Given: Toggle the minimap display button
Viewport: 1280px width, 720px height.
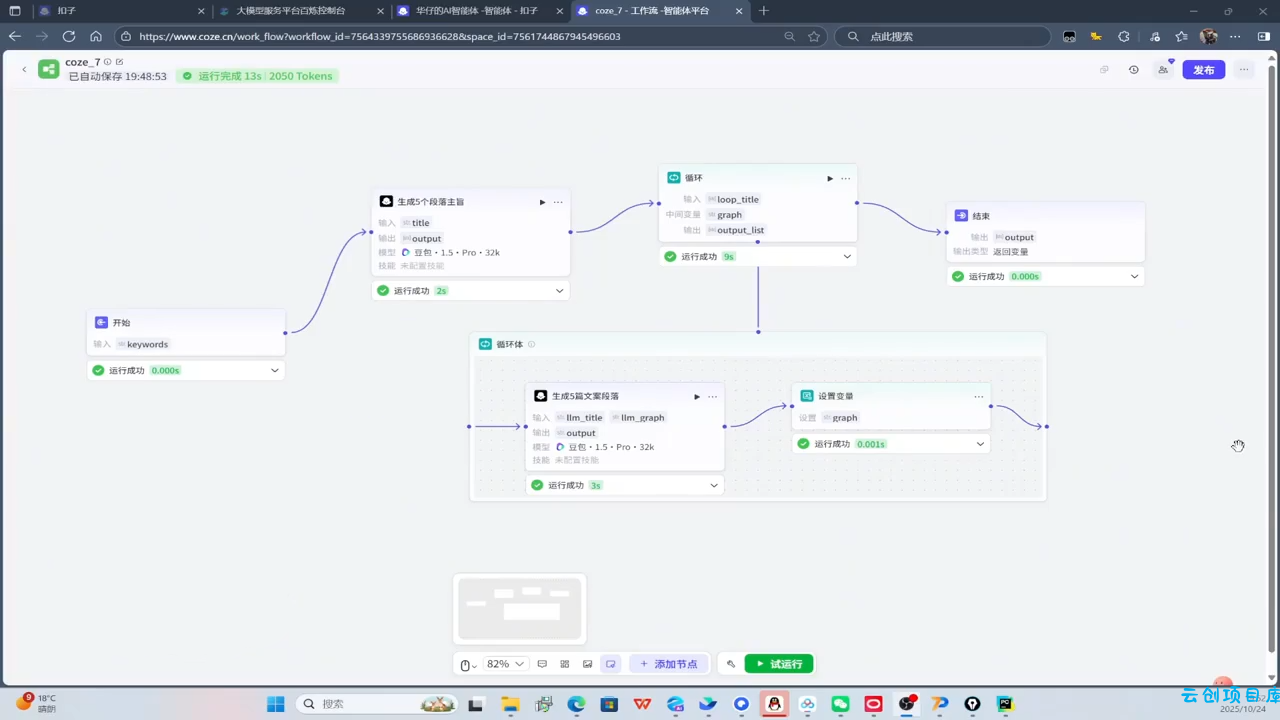Looking at the screenshot, I should click(610, 664).
